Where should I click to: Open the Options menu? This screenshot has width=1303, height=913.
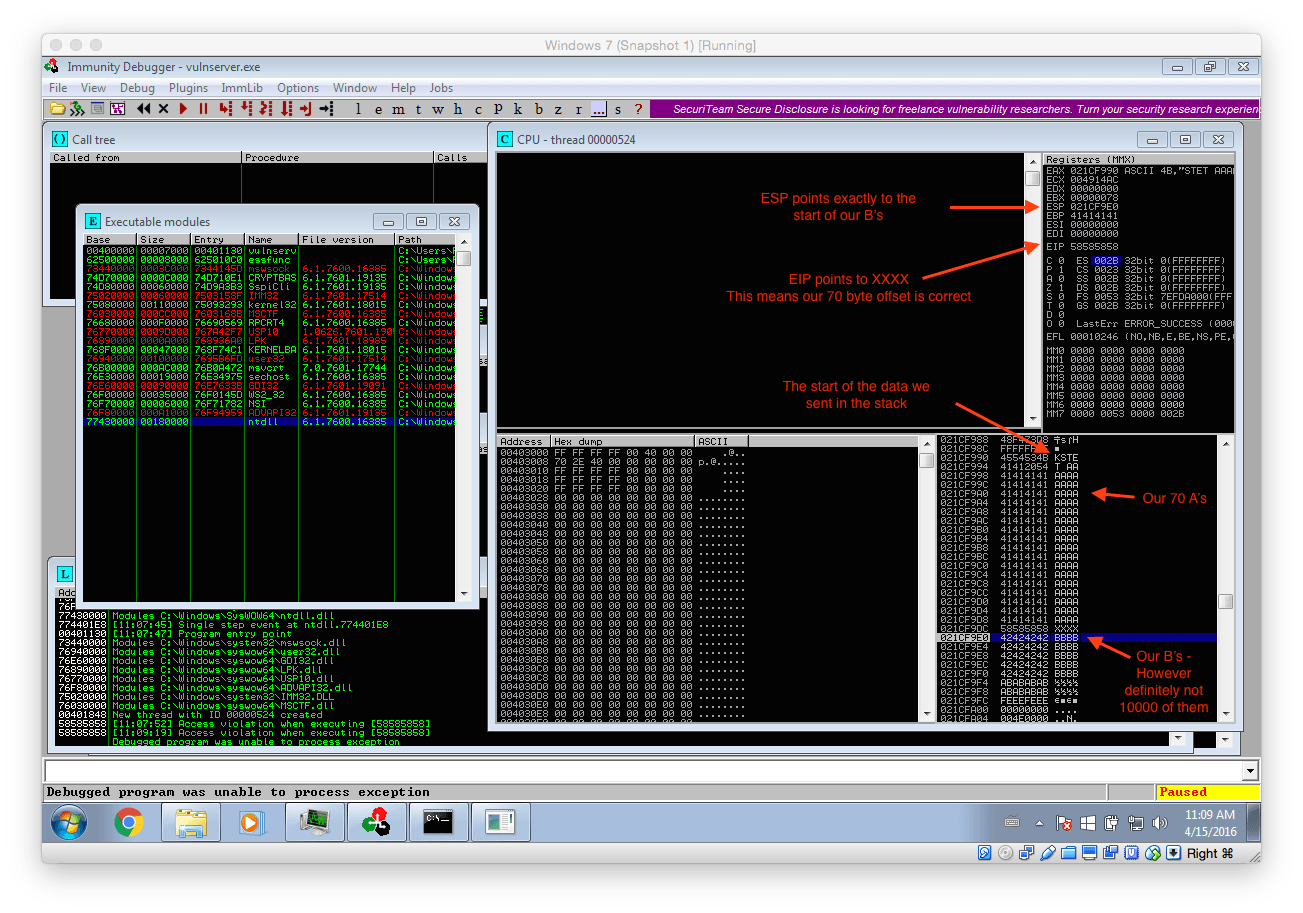298,88
